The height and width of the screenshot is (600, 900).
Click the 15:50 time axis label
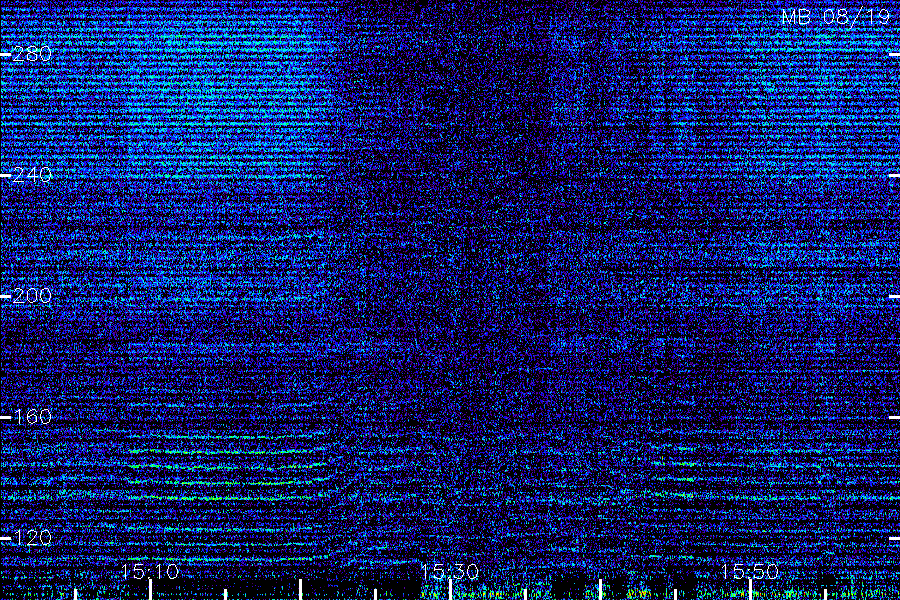[x=750, y=571]
